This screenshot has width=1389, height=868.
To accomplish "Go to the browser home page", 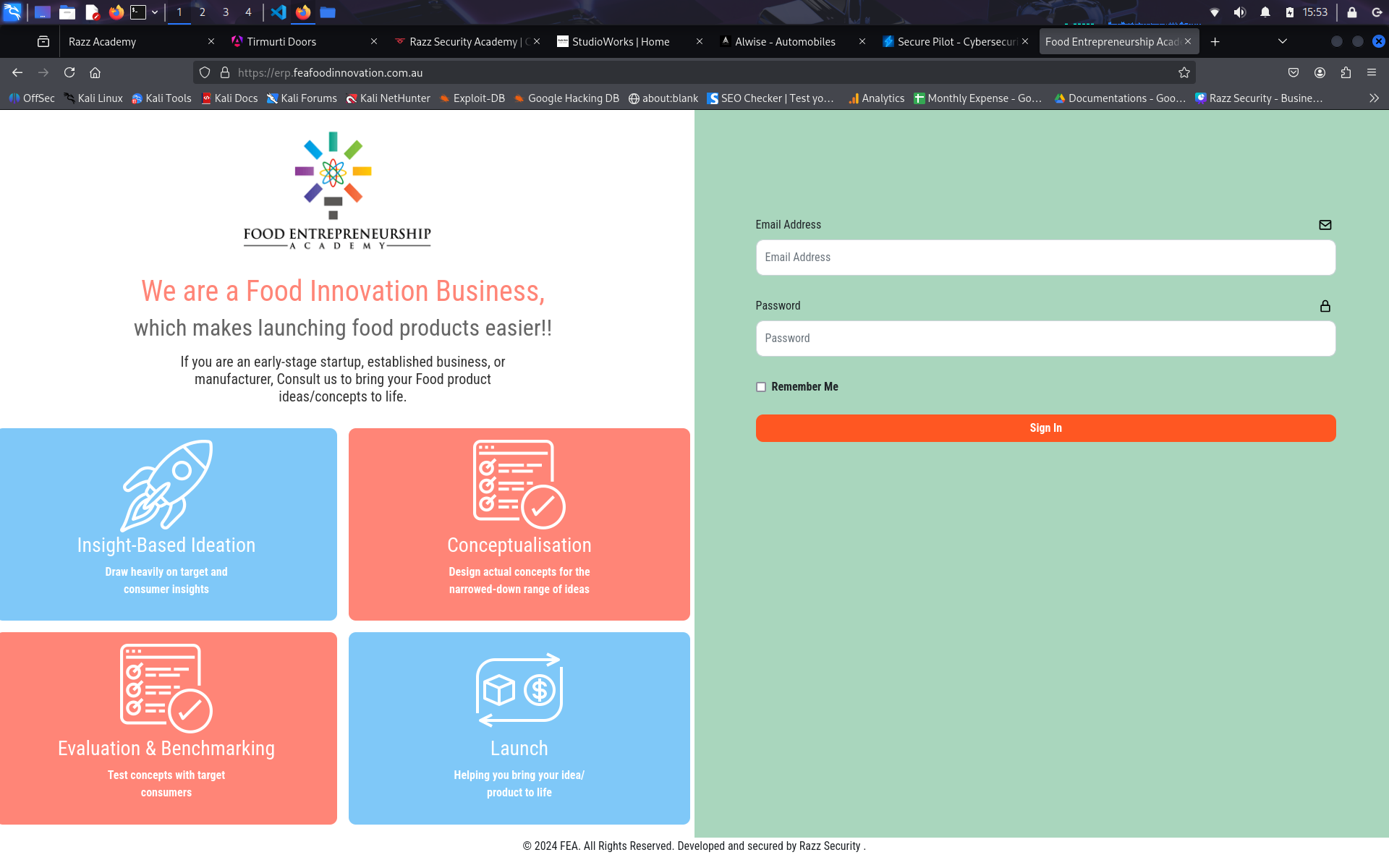I will pyautogui.click(x=95, y=72).
